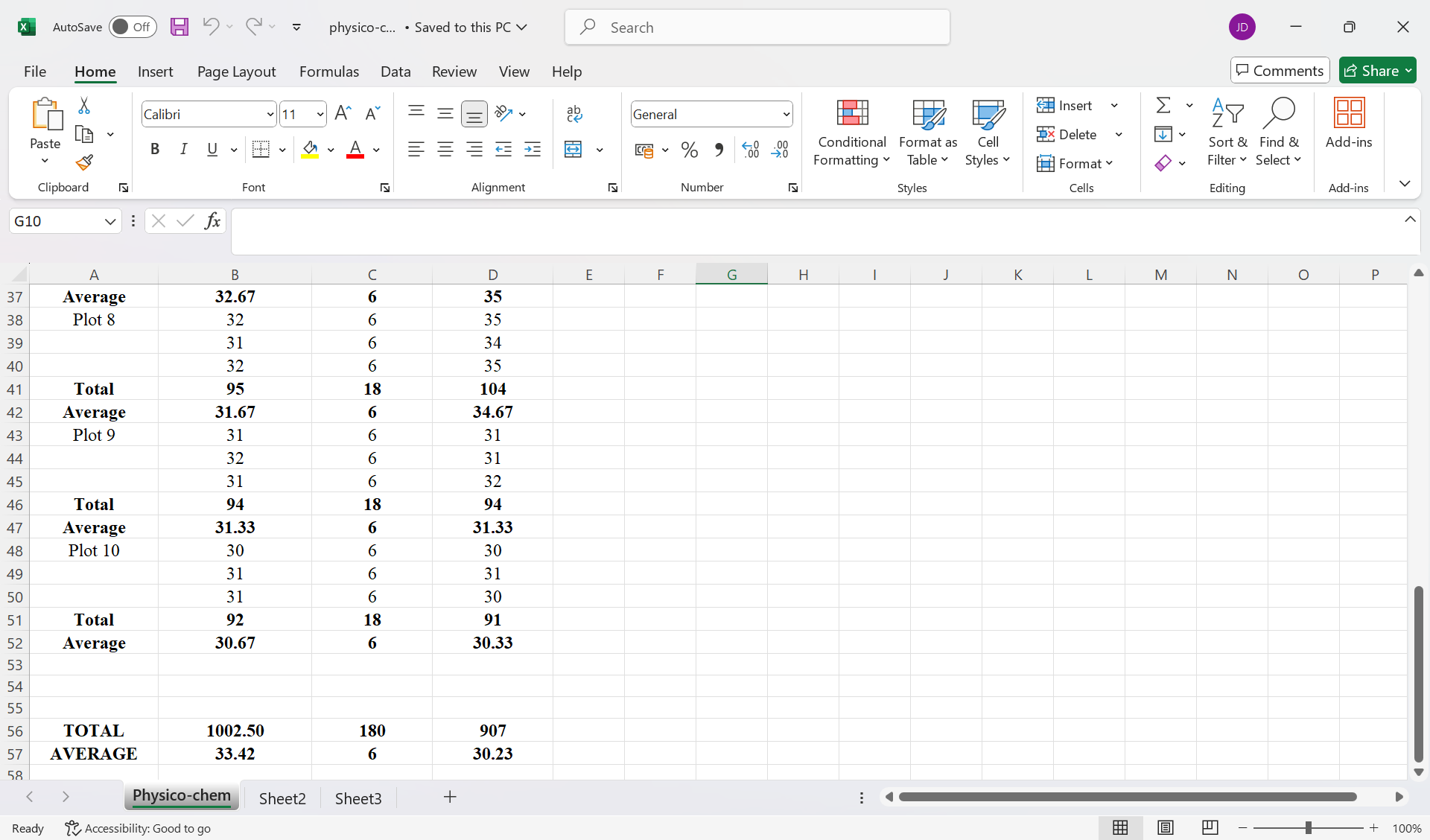Open the Comments pane button

[1280, 71]
